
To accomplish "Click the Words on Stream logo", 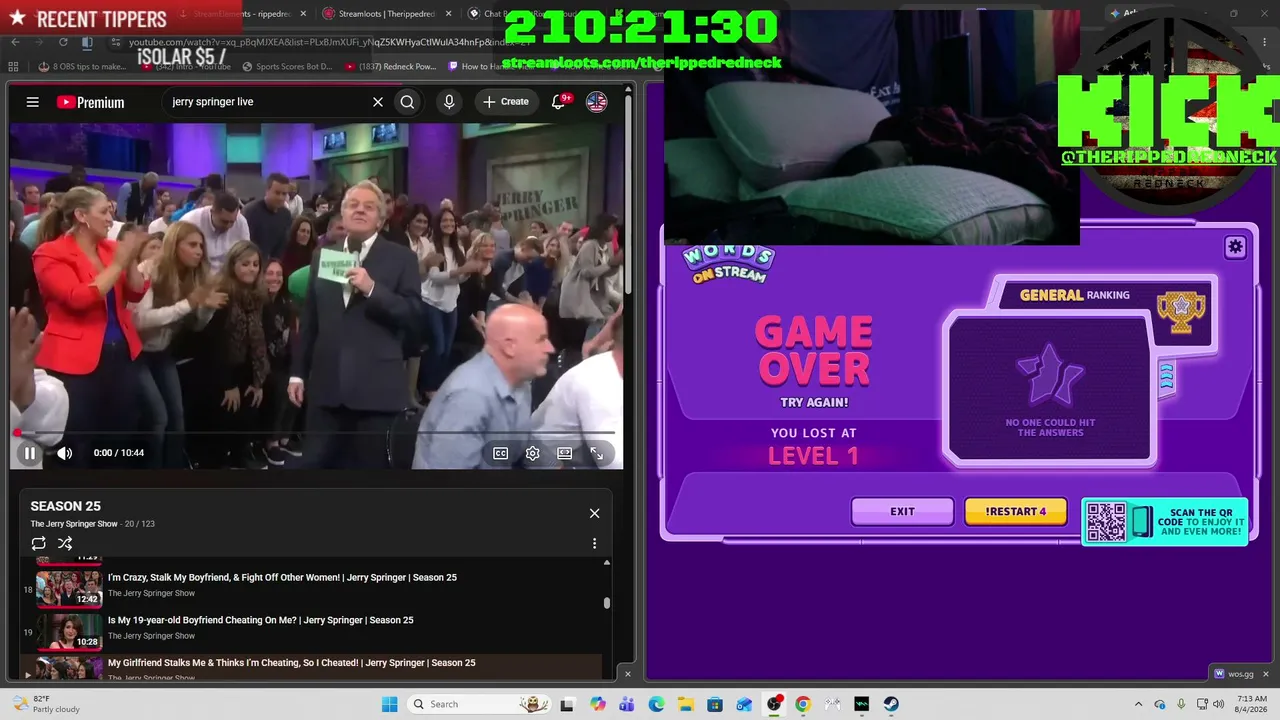I will [729, 264].
